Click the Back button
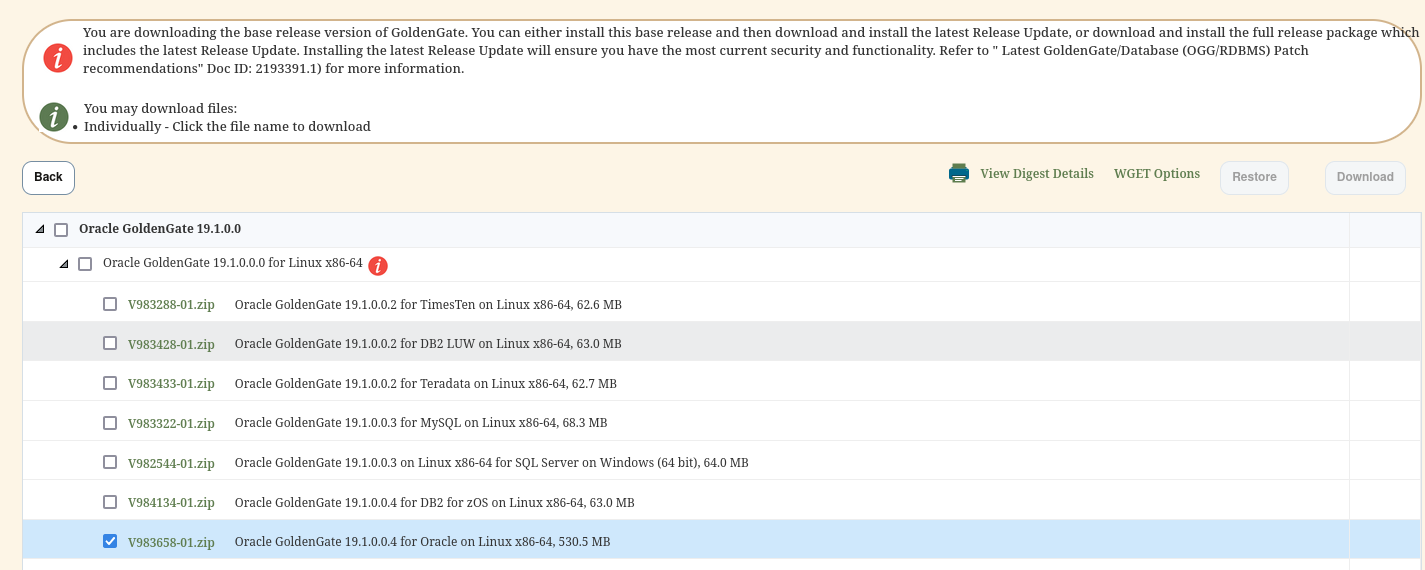 48,177
